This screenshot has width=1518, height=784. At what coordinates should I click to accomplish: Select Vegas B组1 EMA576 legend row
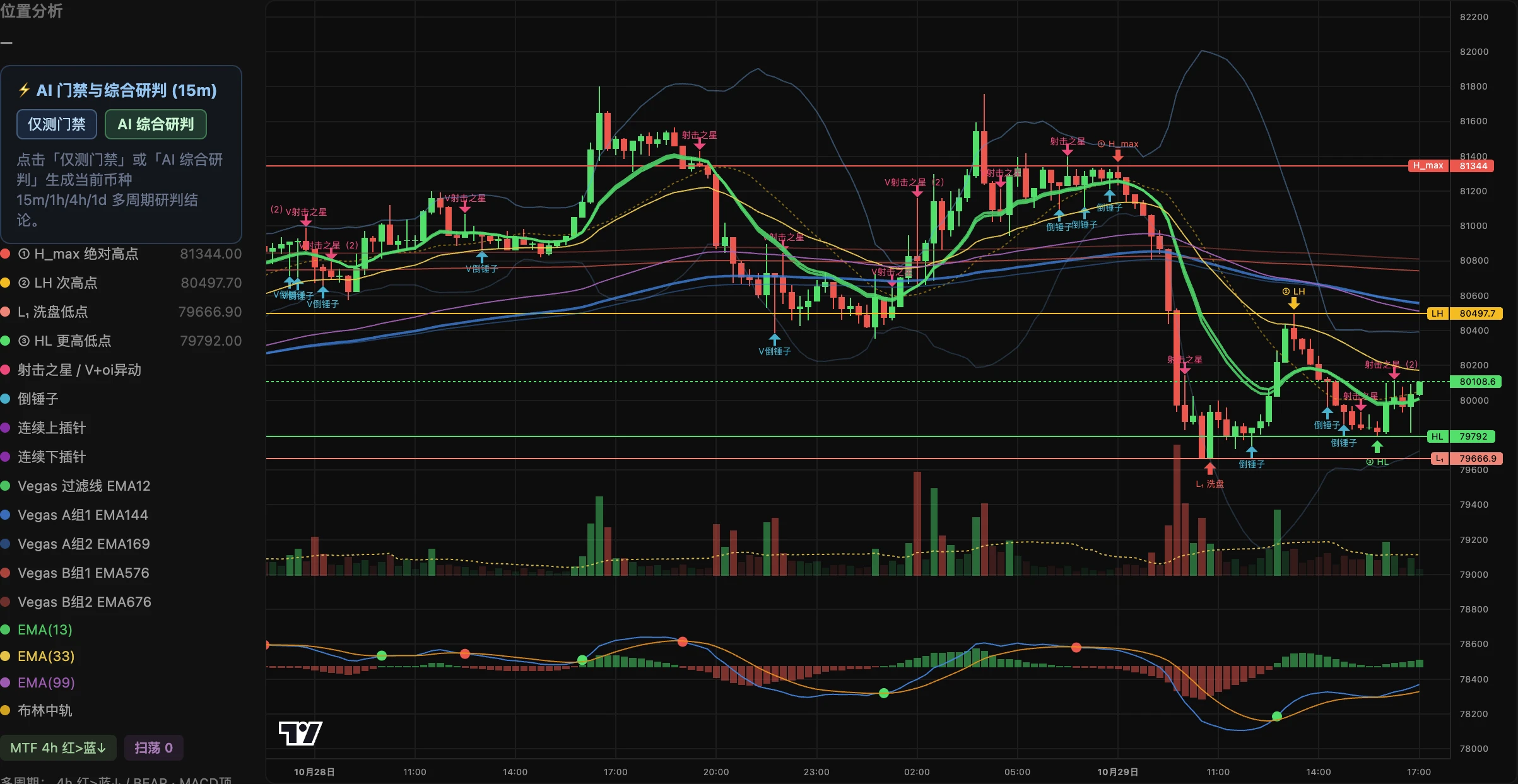click(x=75, y=573)
